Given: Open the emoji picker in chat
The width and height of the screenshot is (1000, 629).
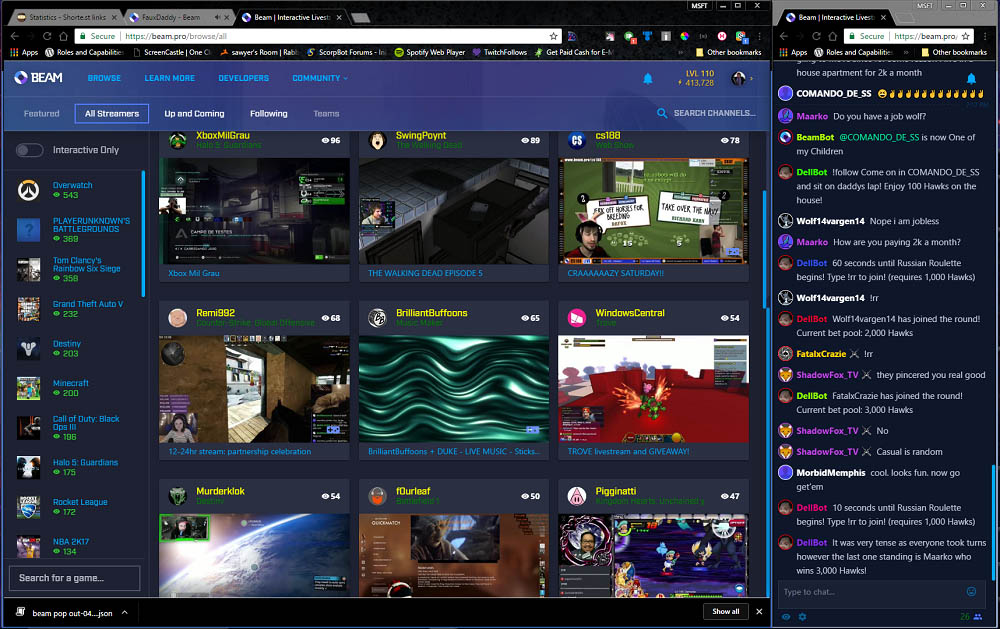Looking at the screenshot, I should [x=969, y=591].
